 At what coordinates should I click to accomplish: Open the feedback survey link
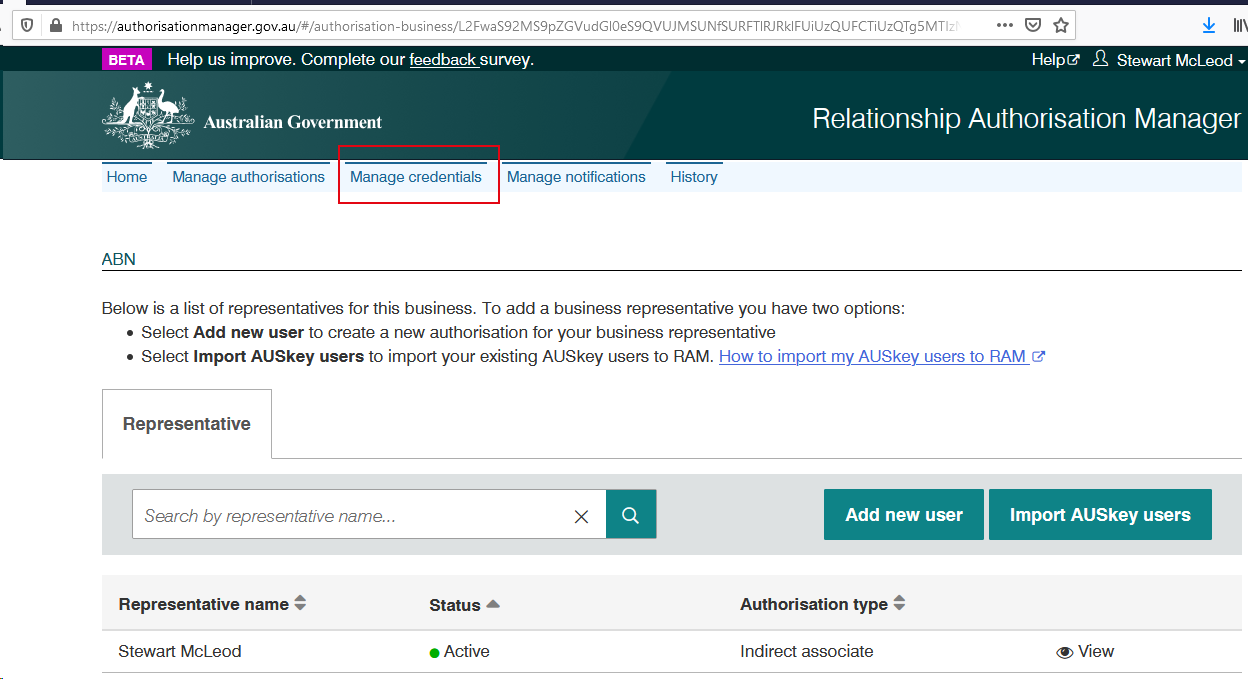click(x=443, y=60)
